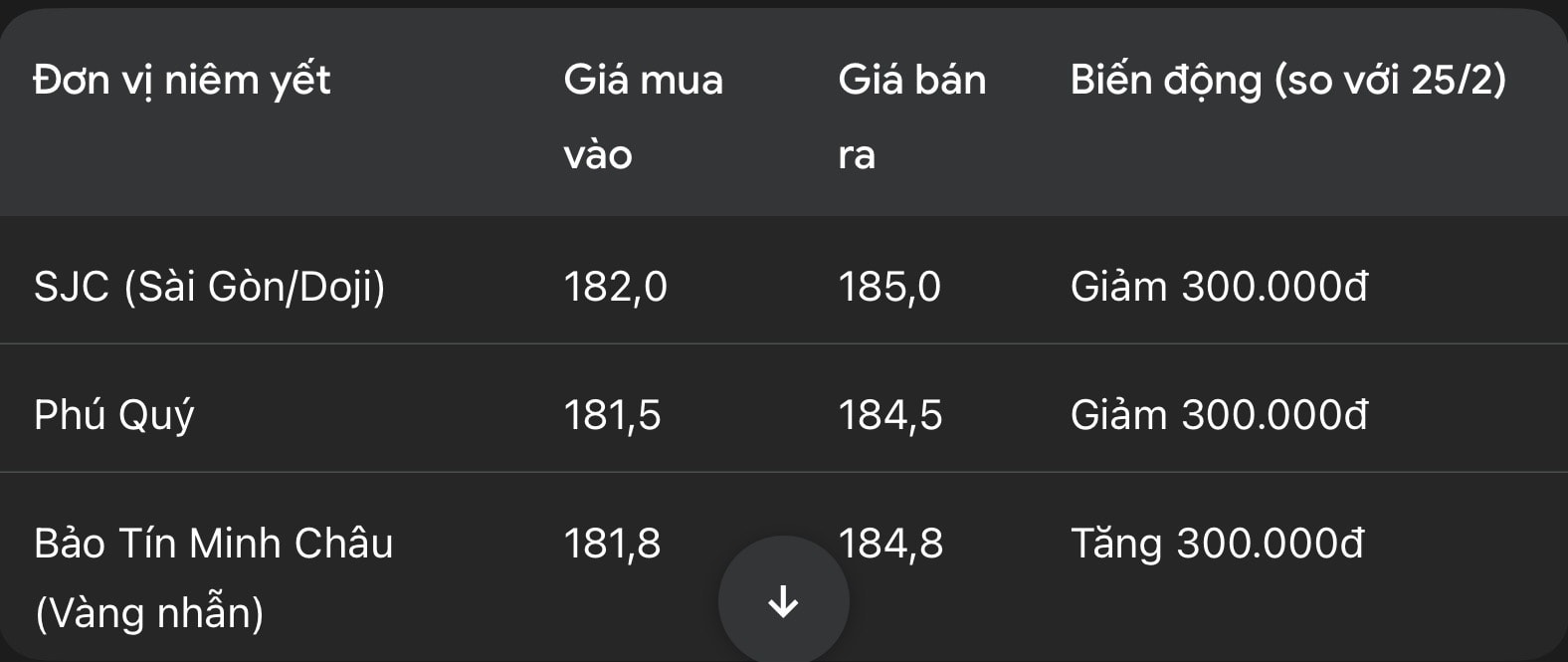The image size is (1568, 662).
Task: Click the "(Vàng nhẫn)" text line
Action: 149,612
